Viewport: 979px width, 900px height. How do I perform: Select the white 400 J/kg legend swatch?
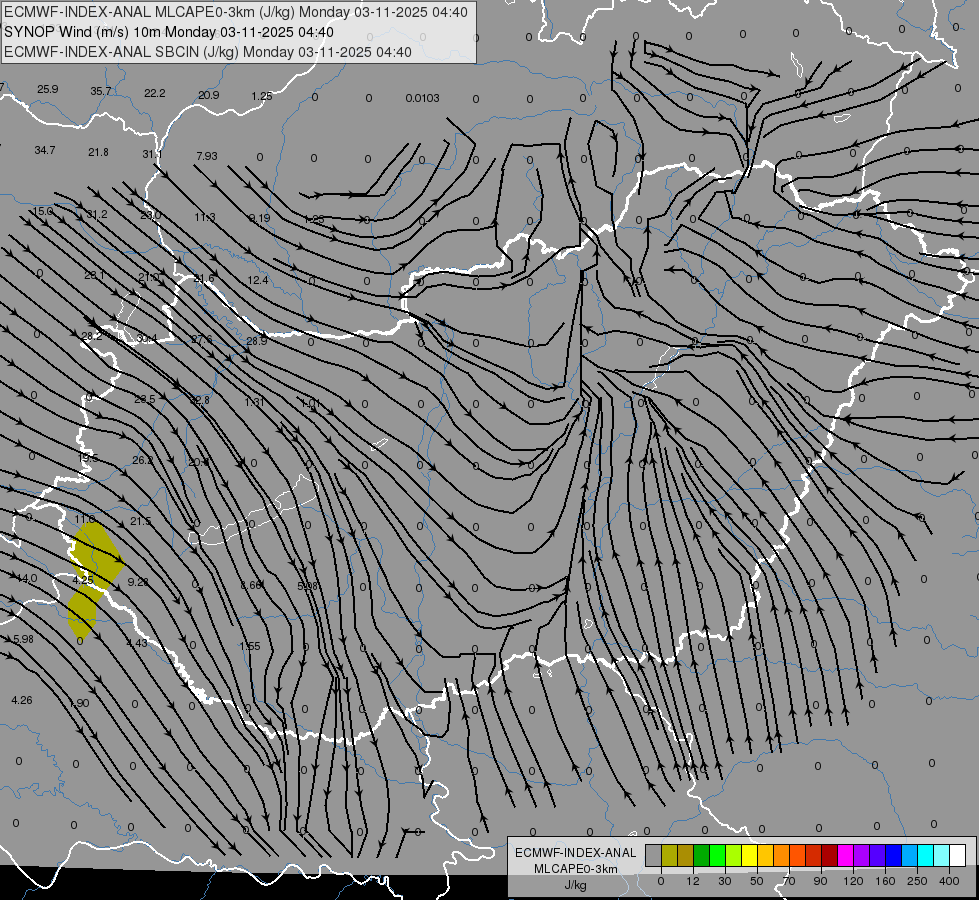click(x=958, y=855)
